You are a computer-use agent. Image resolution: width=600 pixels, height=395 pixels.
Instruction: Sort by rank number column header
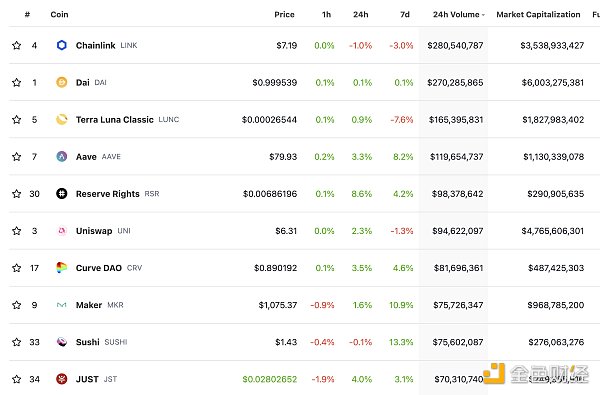27,15
